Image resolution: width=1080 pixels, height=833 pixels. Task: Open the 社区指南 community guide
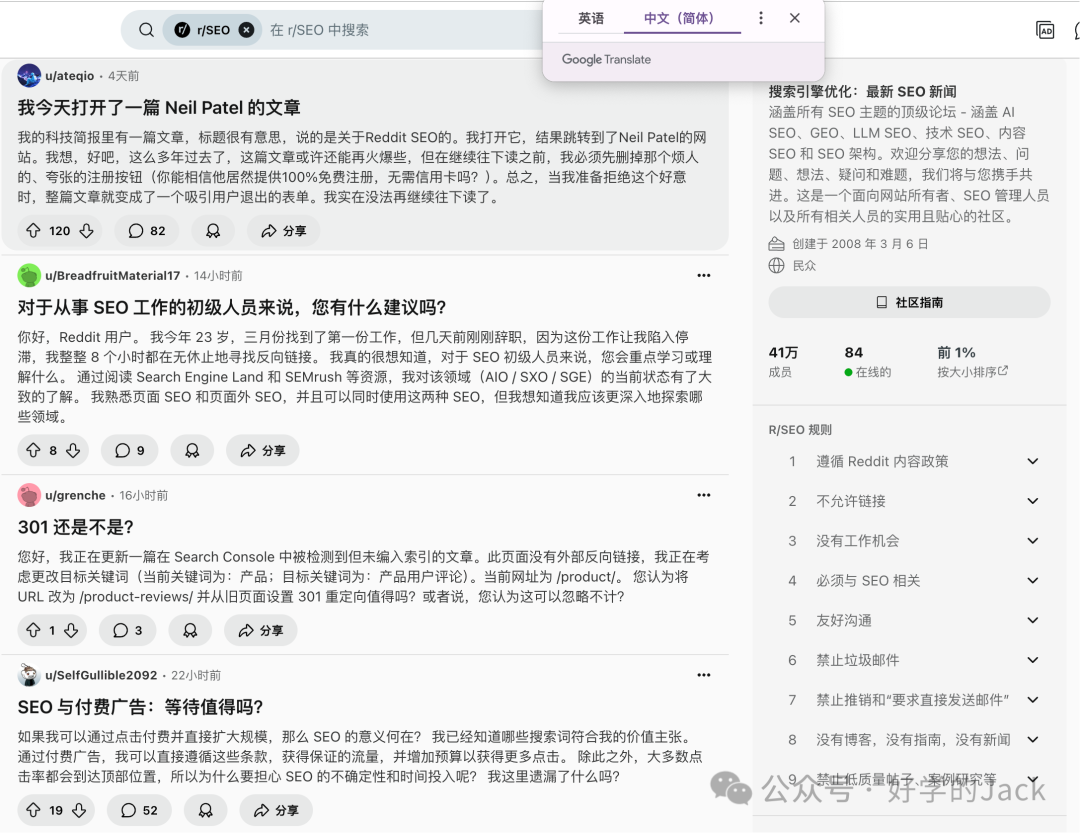pyautogui.click(x=908, y=302)
